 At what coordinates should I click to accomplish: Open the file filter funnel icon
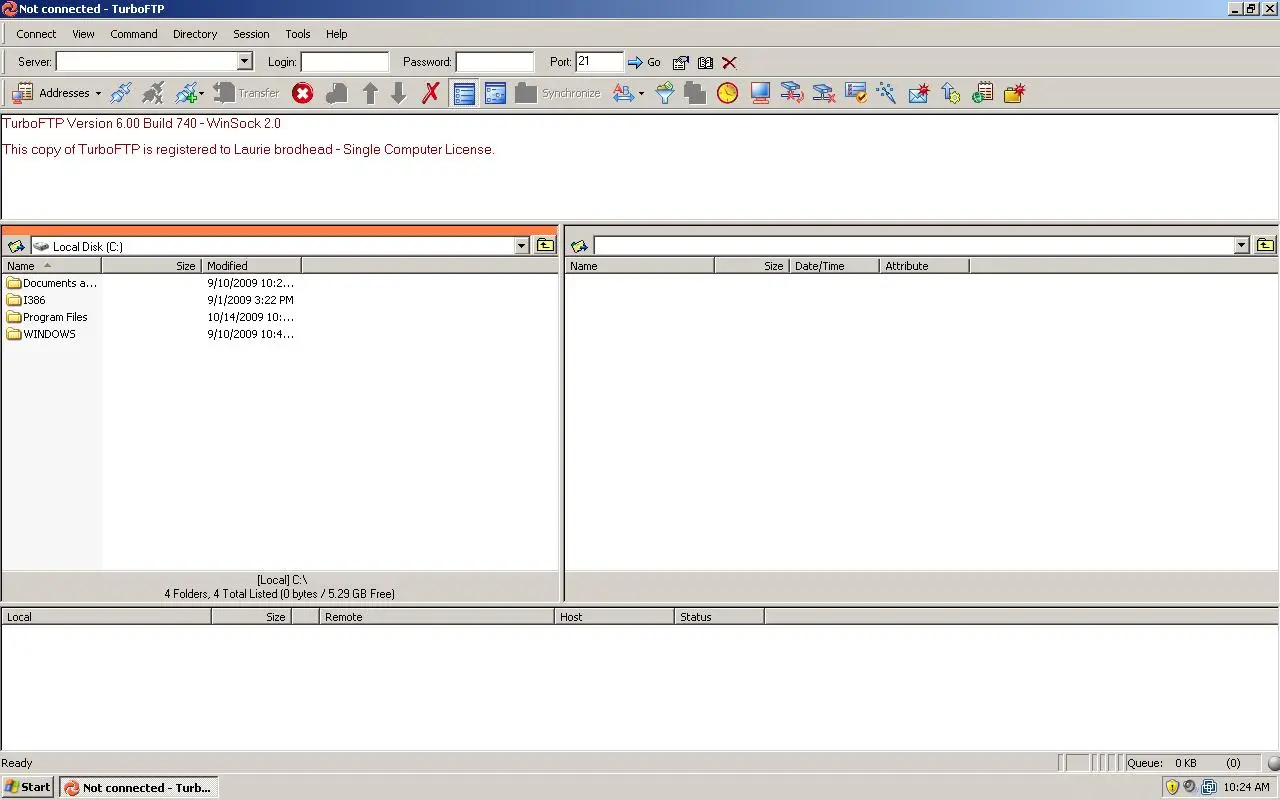coord(665,93)
